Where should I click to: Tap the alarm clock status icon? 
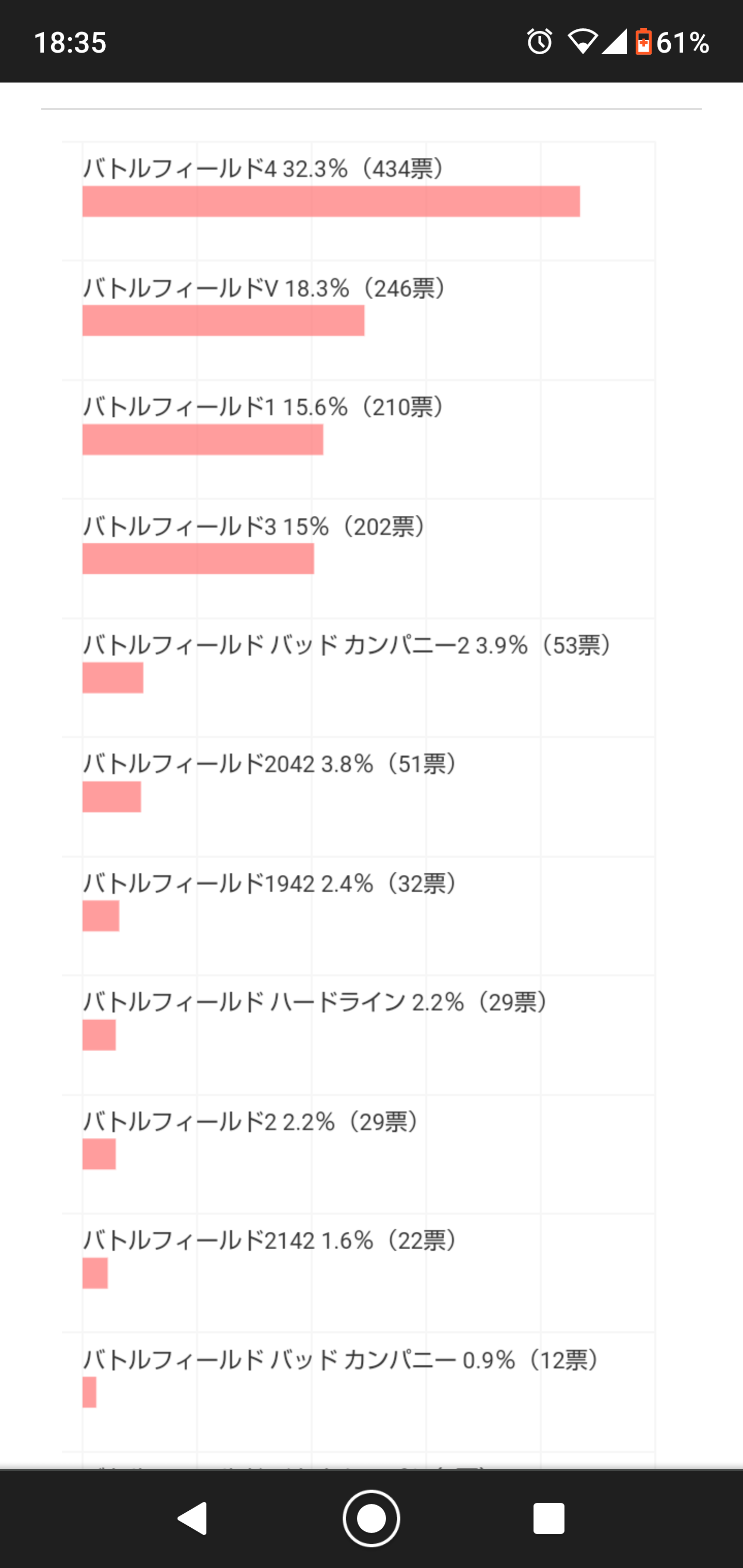(539, 42)
